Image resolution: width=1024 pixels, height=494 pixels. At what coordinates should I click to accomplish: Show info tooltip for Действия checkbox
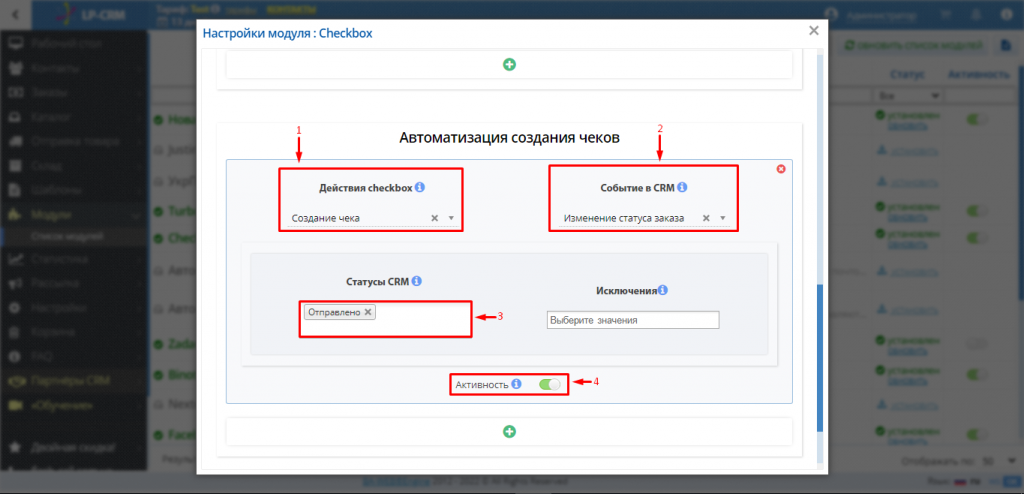tap(420, 187)
